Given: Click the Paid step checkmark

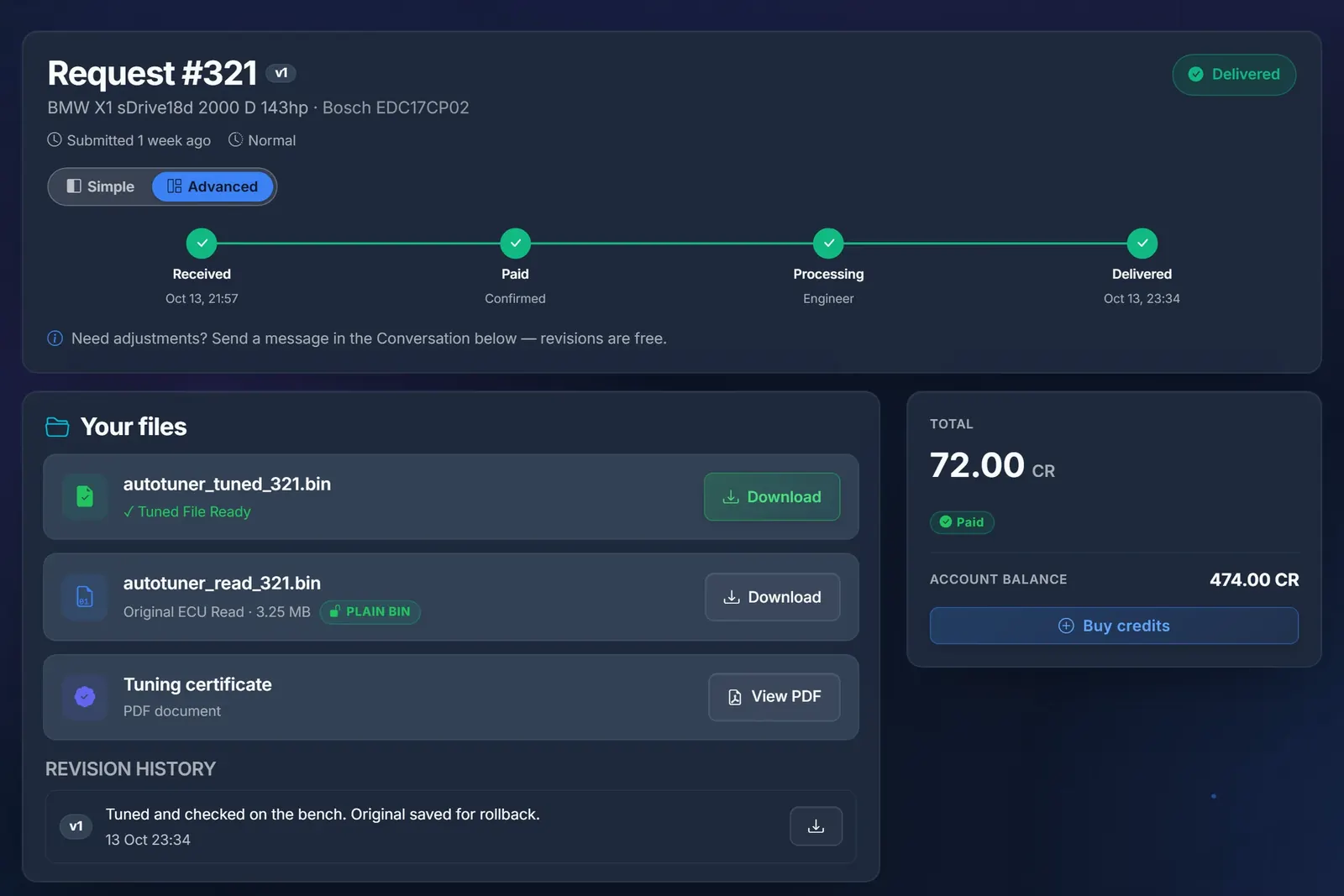Looking at the screenshot, I should click(x=515, y=244).
